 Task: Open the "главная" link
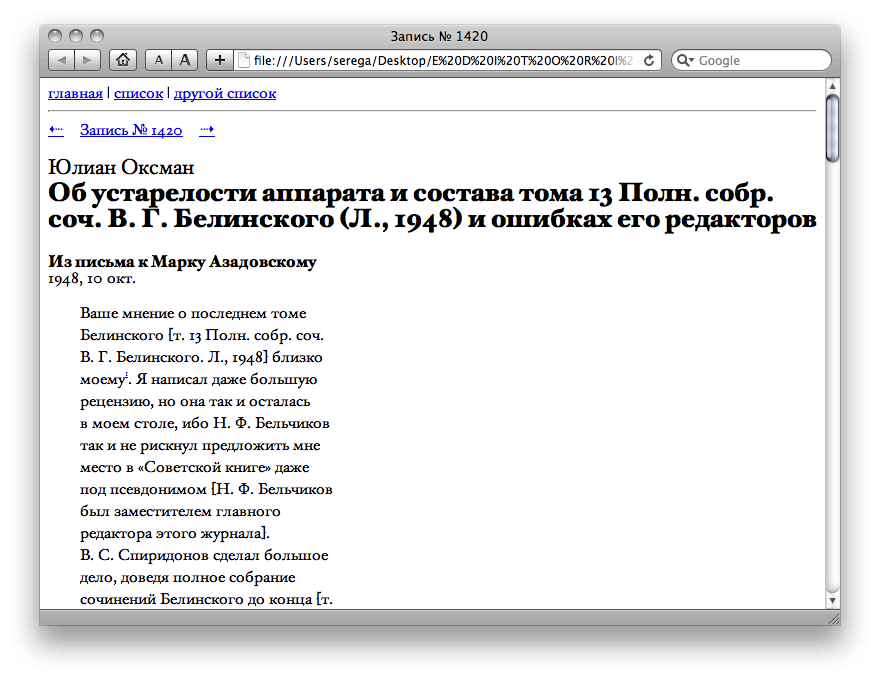(x=75, y=94)
